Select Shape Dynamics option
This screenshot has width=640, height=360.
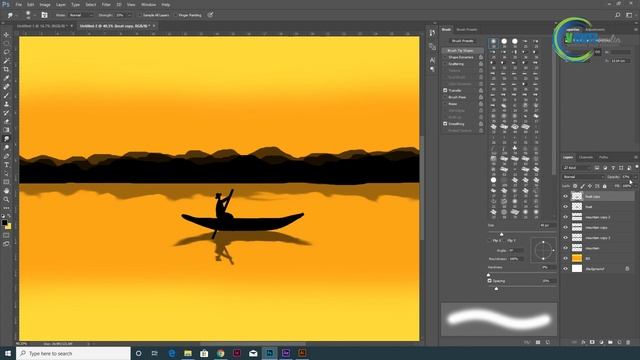pyautogui.click(x=461, y=57)
